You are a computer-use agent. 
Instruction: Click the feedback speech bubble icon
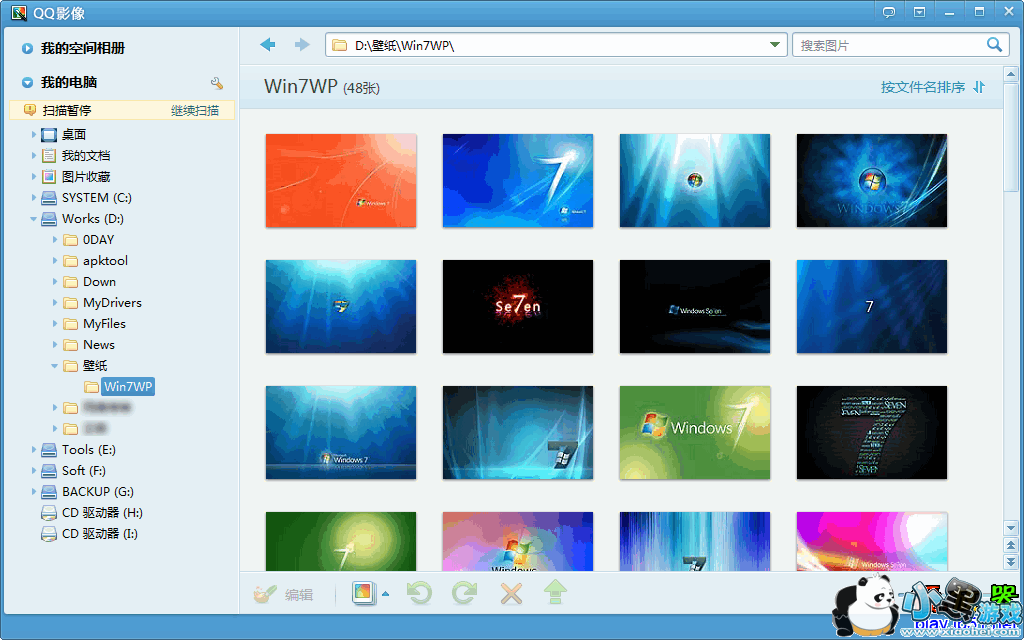889,12
